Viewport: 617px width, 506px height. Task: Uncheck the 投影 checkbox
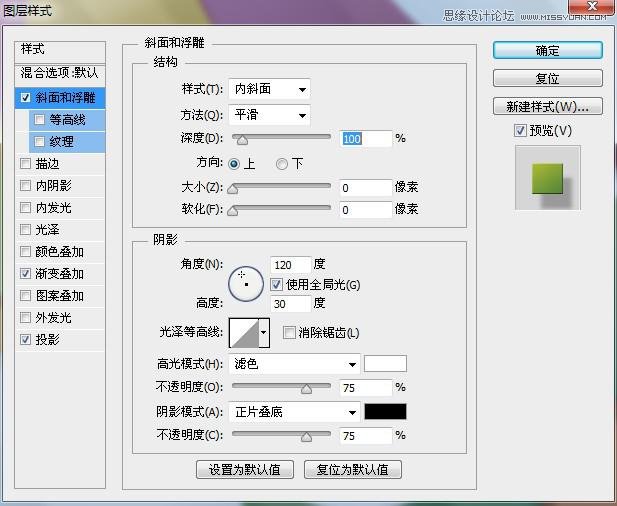26,339
